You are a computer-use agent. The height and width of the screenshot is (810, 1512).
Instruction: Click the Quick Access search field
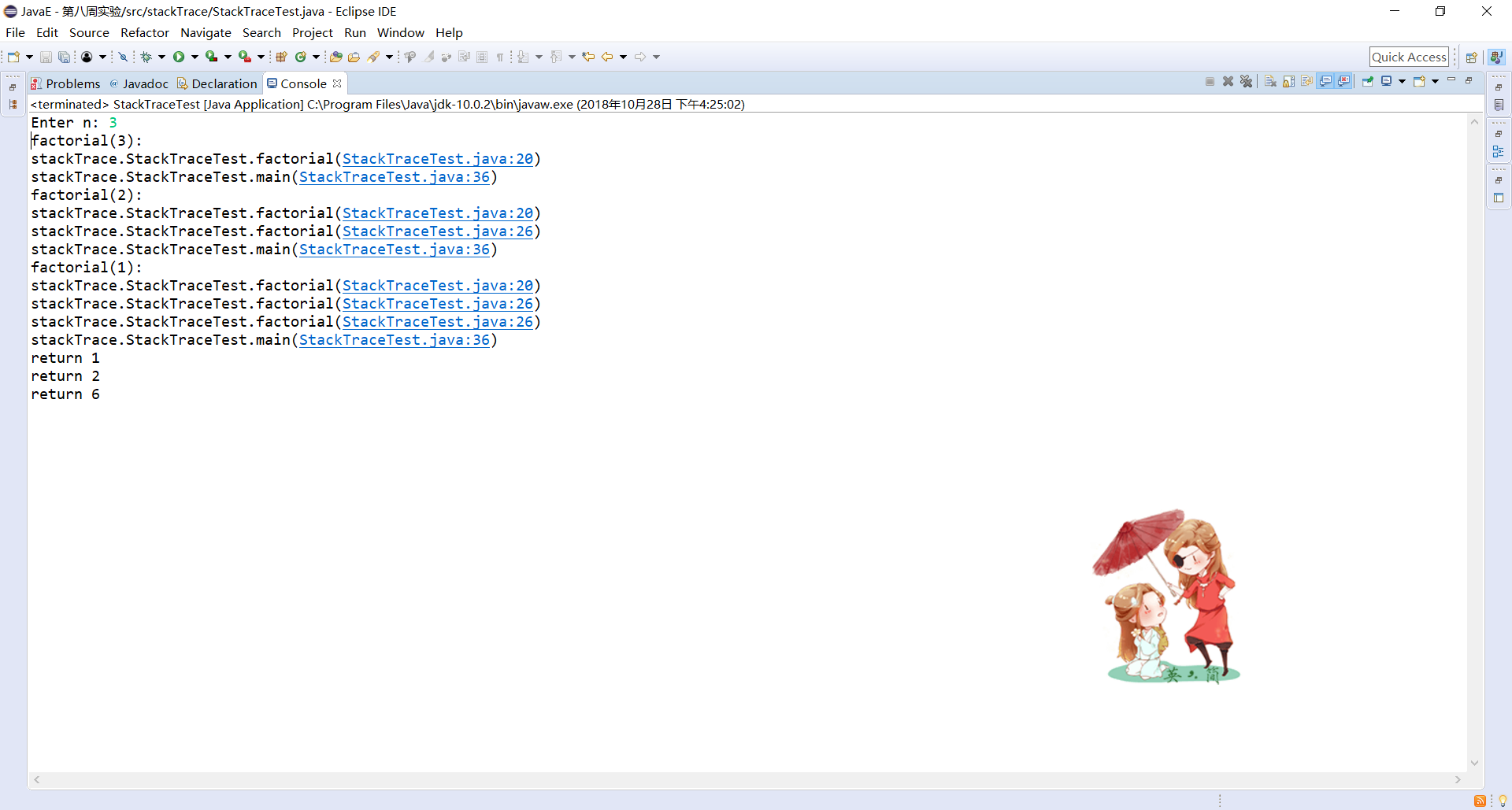pos(1409,57)
